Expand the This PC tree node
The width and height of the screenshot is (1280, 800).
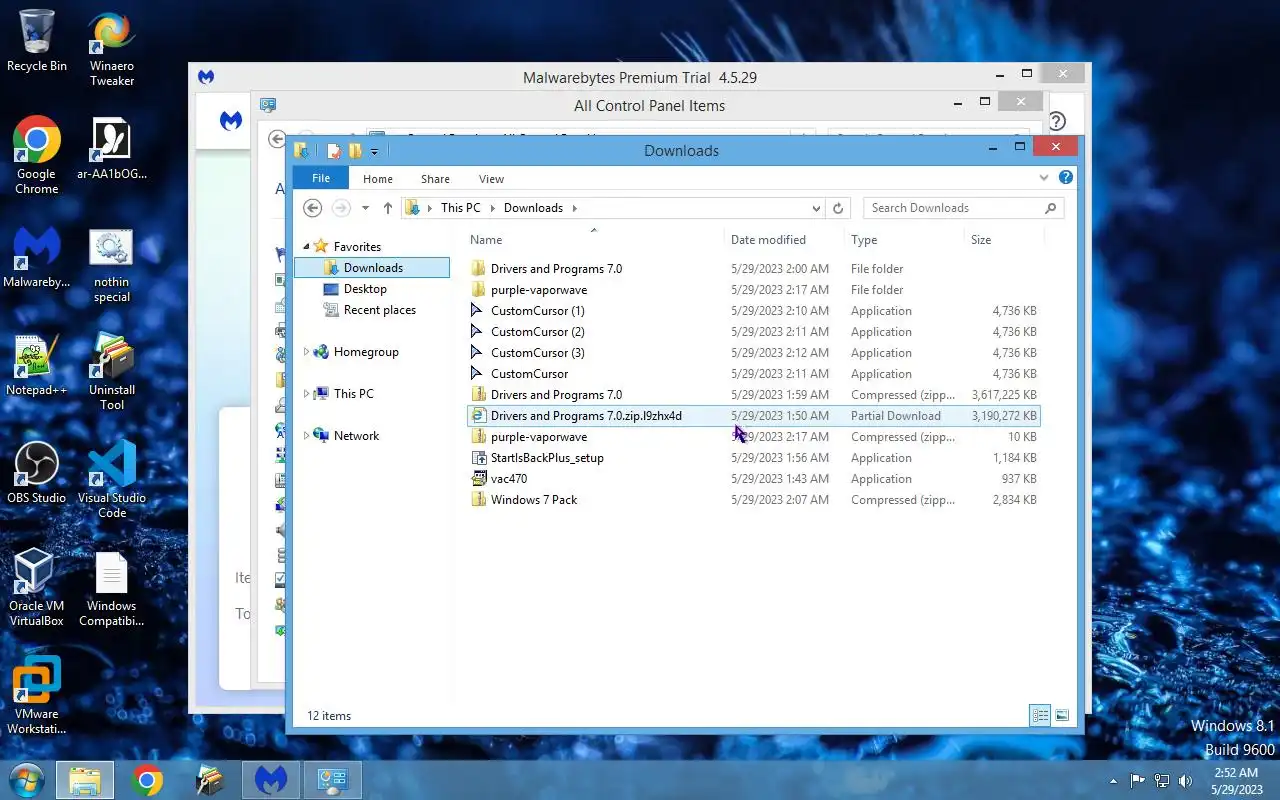pyautogui.click(x=307, y=394)
